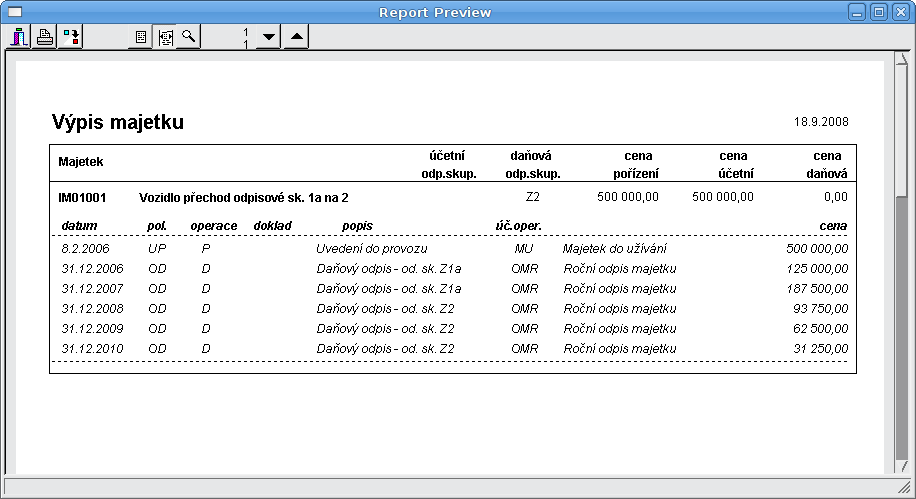Minimize the Report Preview window
This screenshot has width=916, height=499.
(857, 12)
